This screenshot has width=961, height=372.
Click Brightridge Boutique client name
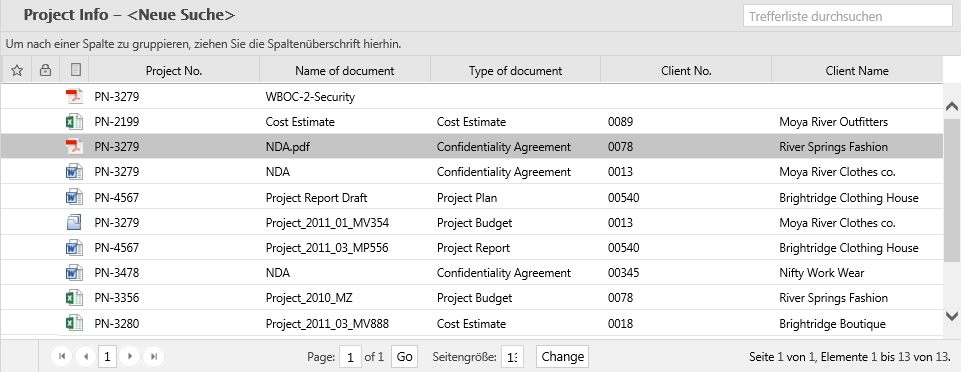[832, 323]
